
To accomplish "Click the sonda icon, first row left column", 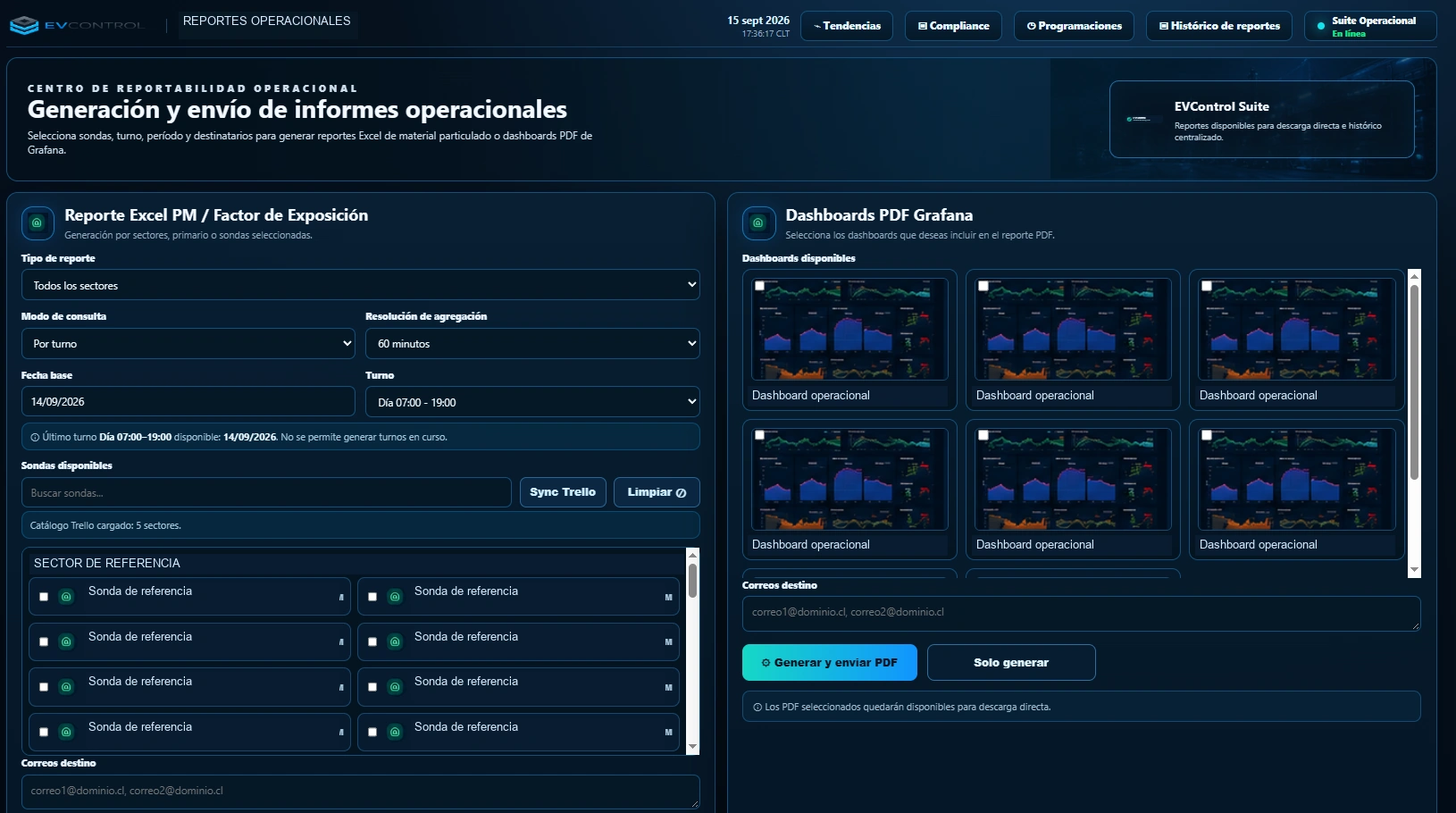I will [66, 597].
